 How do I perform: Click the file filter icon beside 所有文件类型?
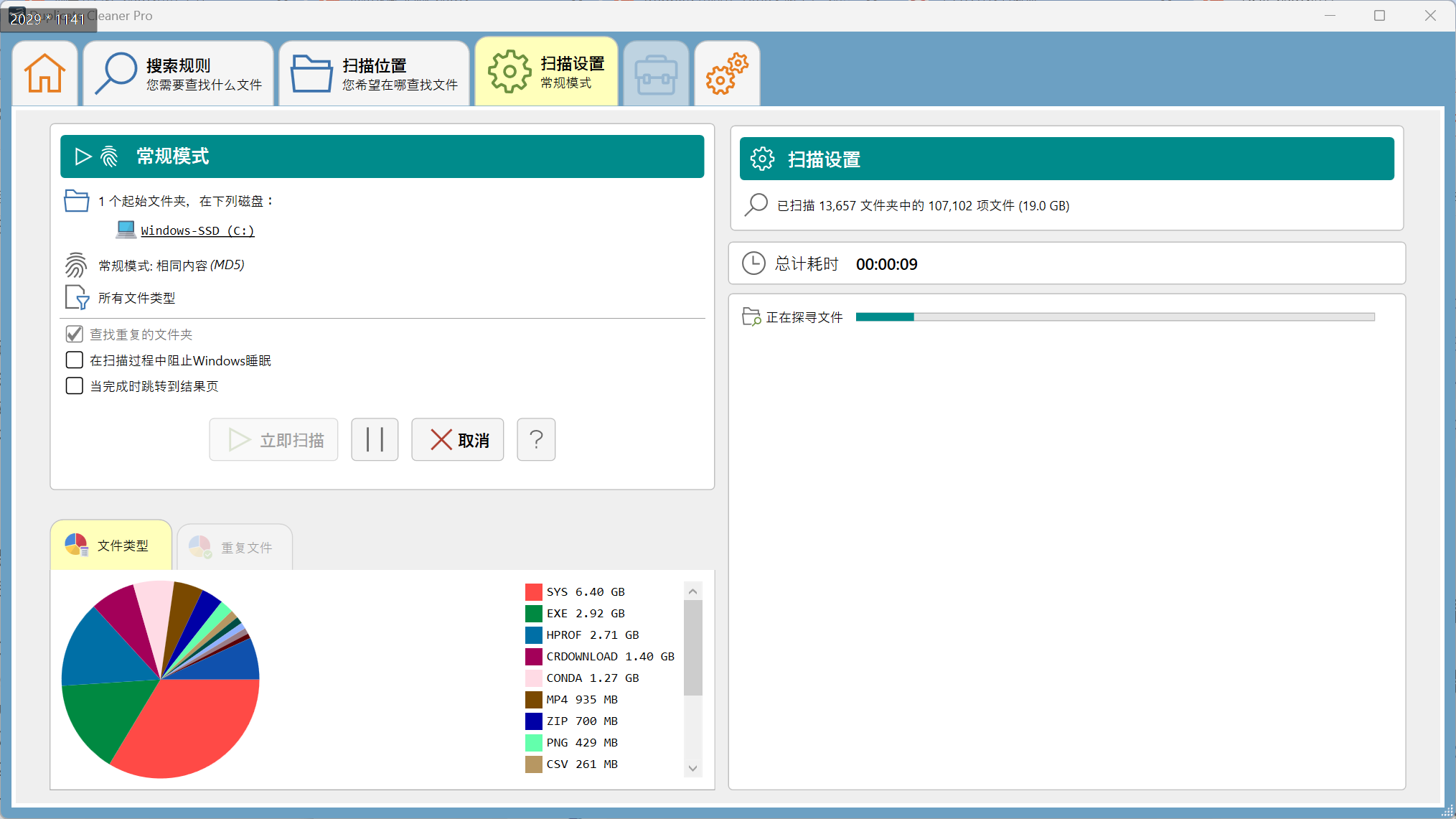tap(77, 297)
